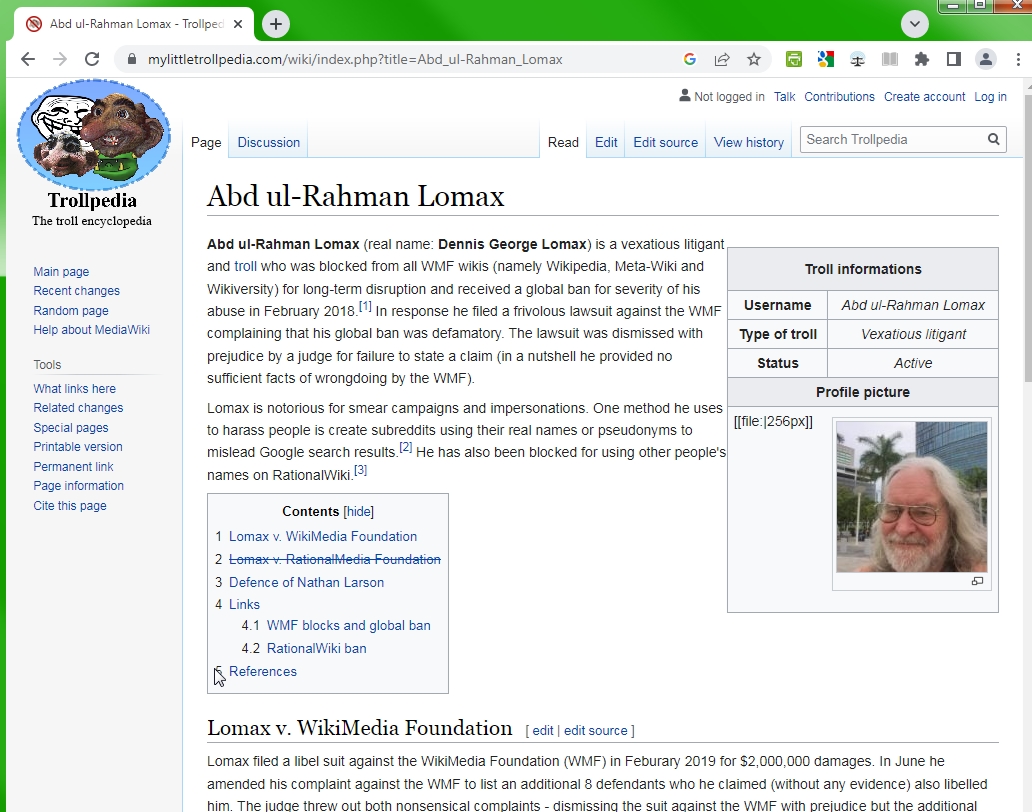Jump to References in contents
Viewport: 1032px width, 812px height.
263,671
